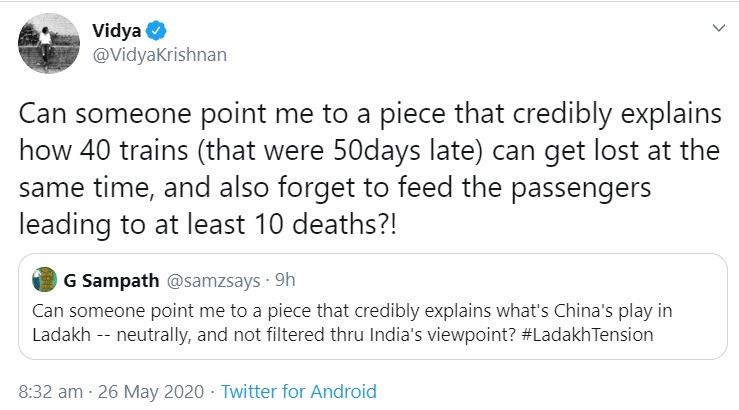Viewport: 739px width, 410px height.
Task: Expand the tweet options chevron menu
Action: 717,31
